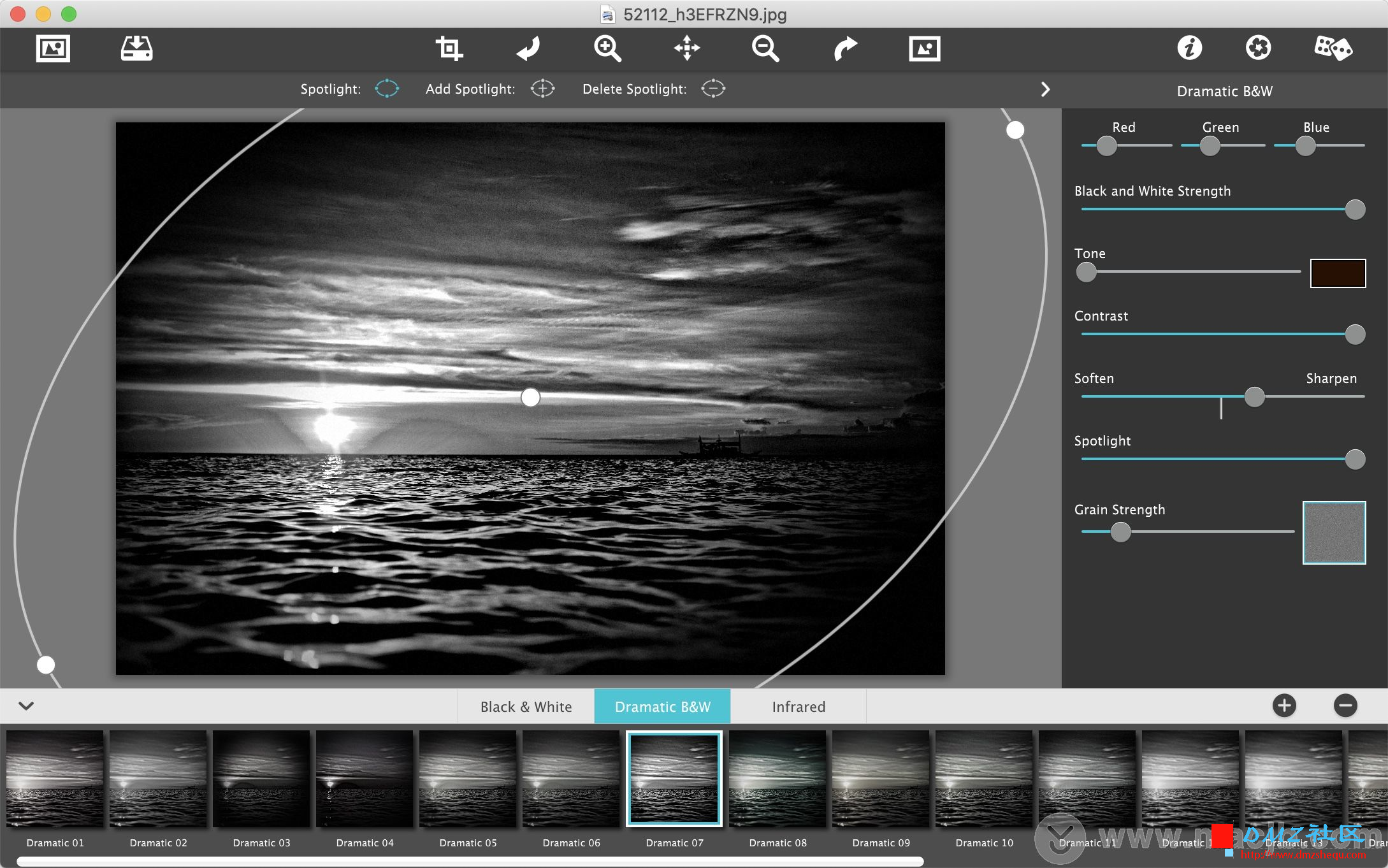
Task: Open the settings gear icon
Action: coord(1258,48)
